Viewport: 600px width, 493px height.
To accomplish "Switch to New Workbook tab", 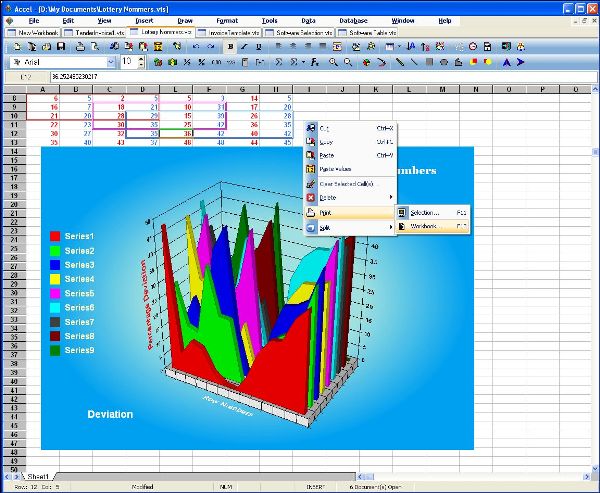I will [33, 33].
